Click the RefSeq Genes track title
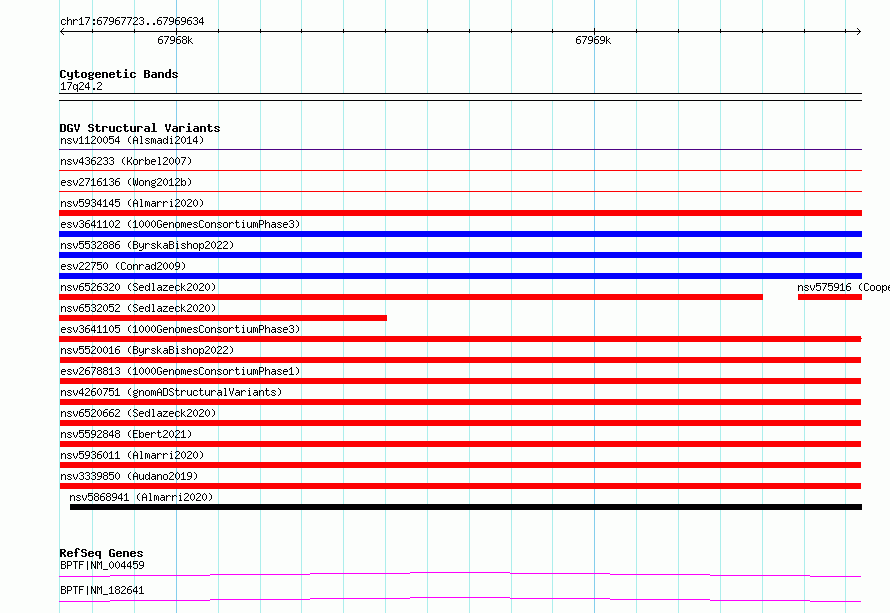 click(101, 553)
